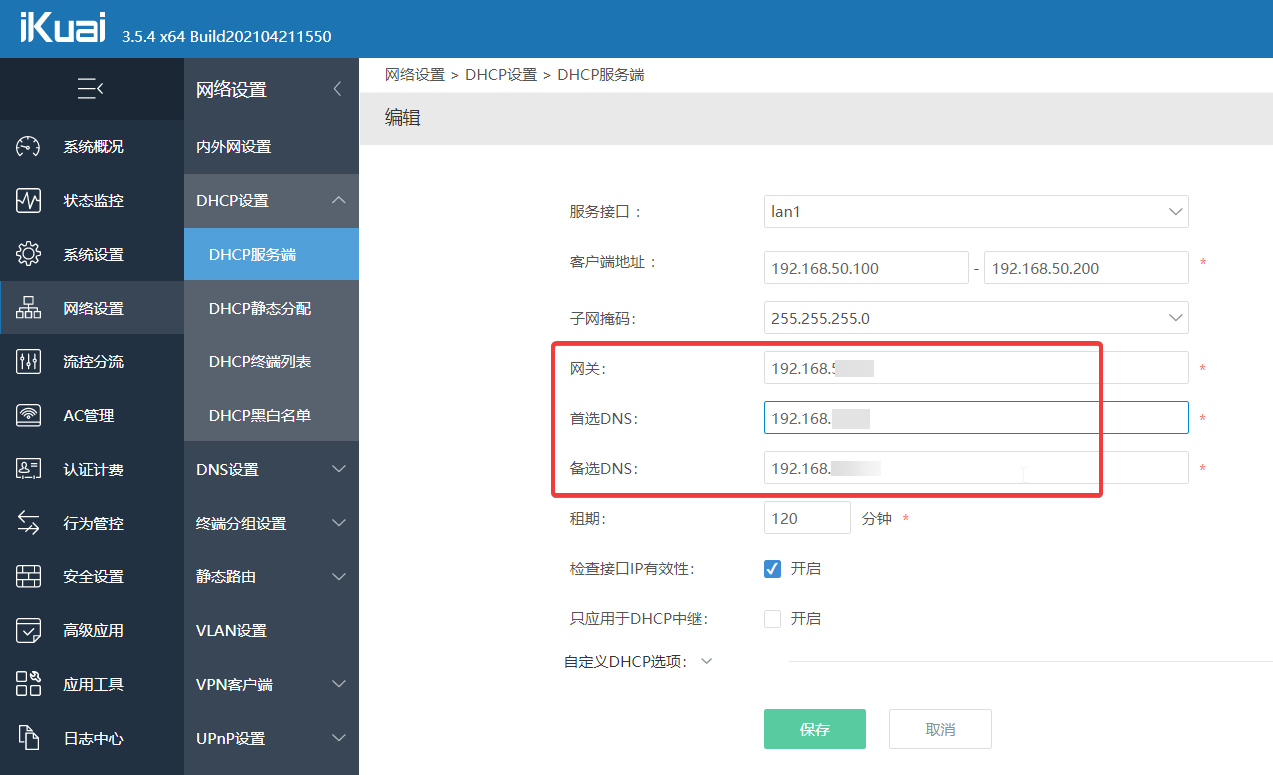Expand 自定义DHCP选项 section
This screenshot has width=1273, height=775.
tap(706, 661)
